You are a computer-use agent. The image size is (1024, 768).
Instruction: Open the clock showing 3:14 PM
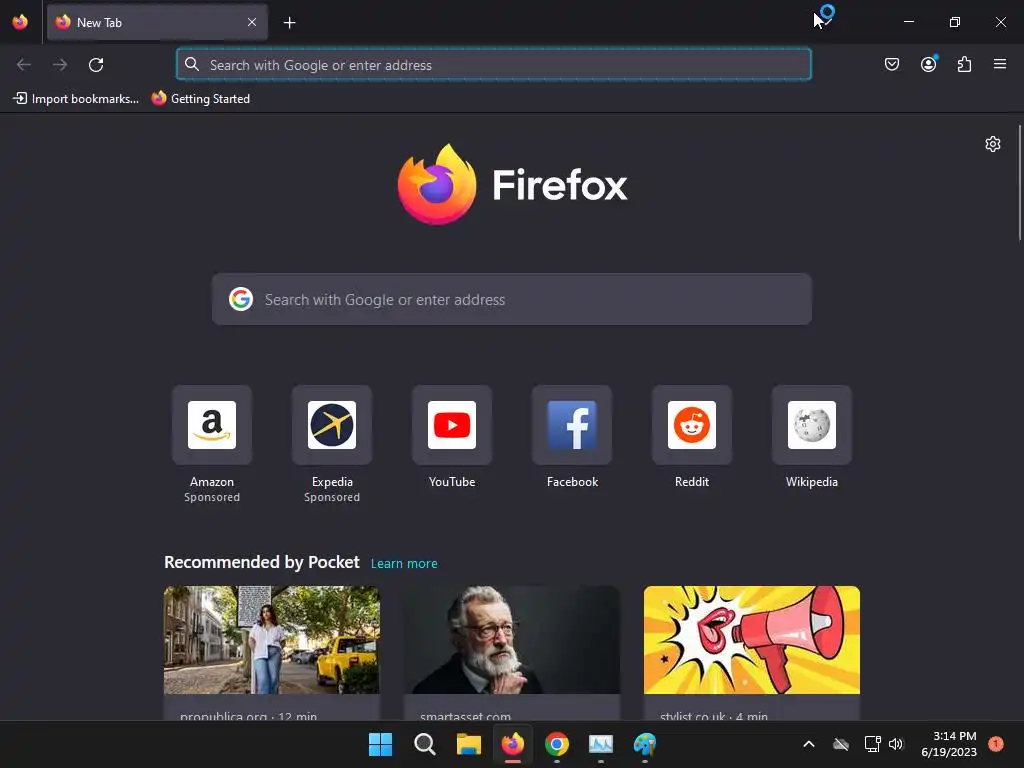(949, 744)
